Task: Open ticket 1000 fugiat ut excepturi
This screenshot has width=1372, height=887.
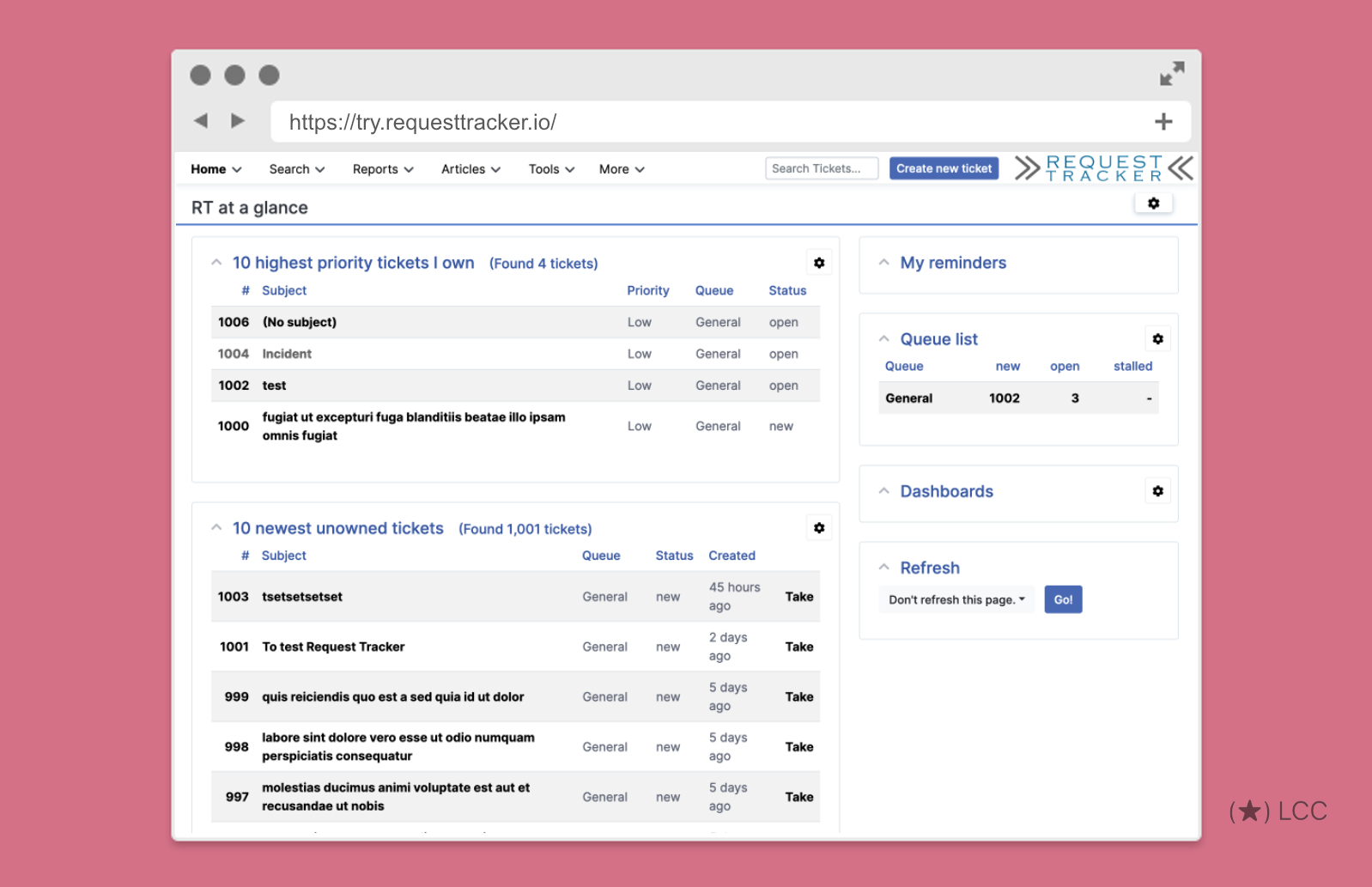Action: (414, 426)
